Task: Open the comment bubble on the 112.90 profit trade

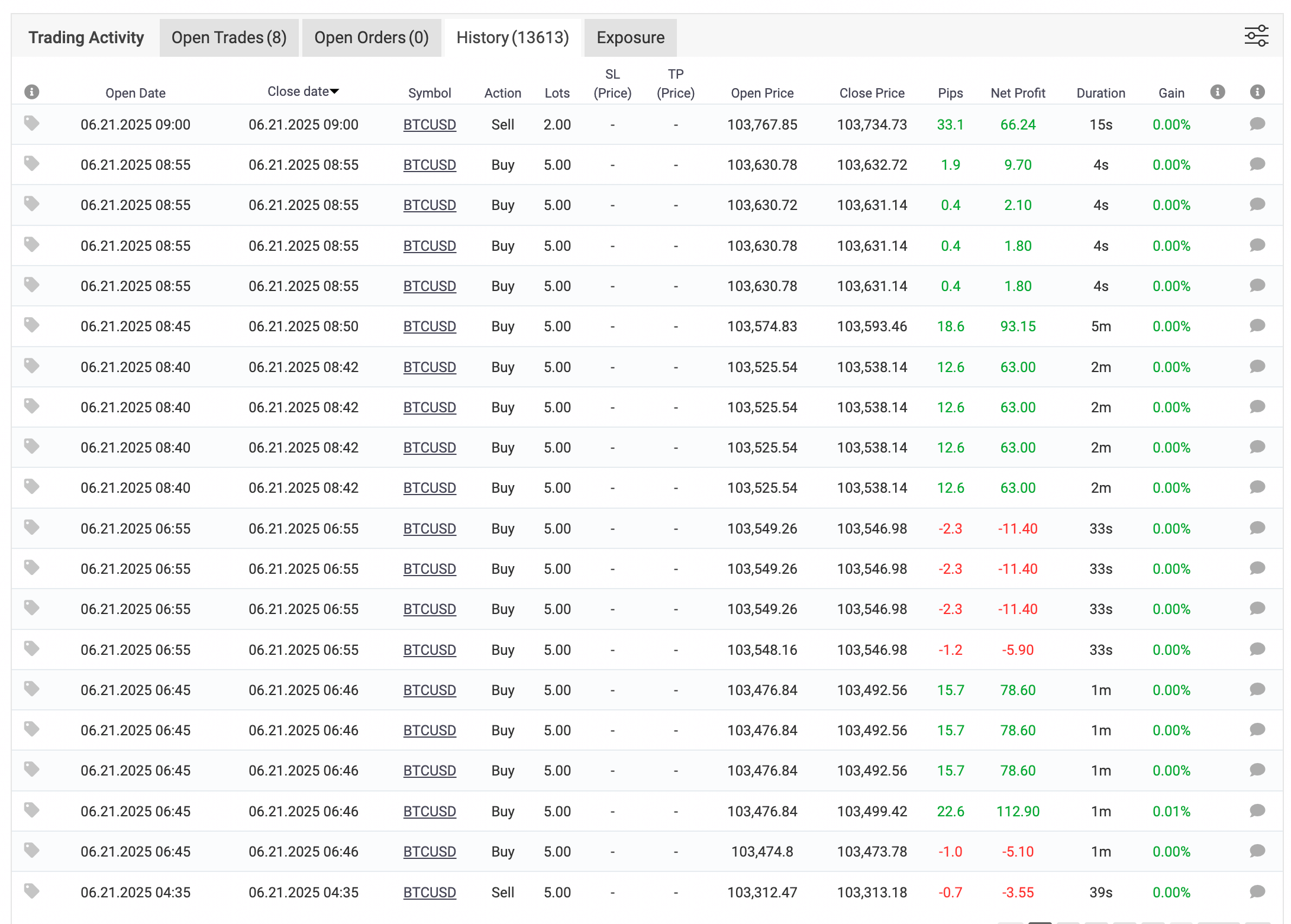Action: [1257, 810]
